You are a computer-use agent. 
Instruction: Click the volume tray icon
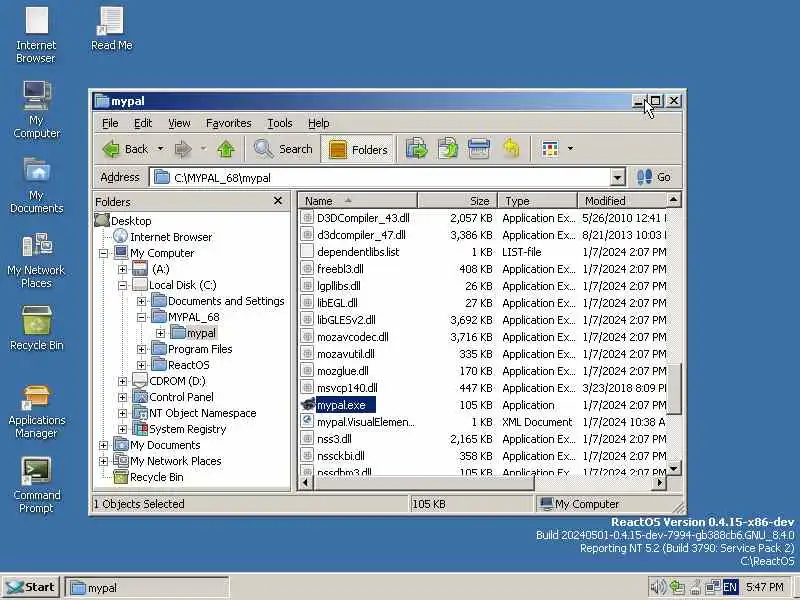(658, 587)
